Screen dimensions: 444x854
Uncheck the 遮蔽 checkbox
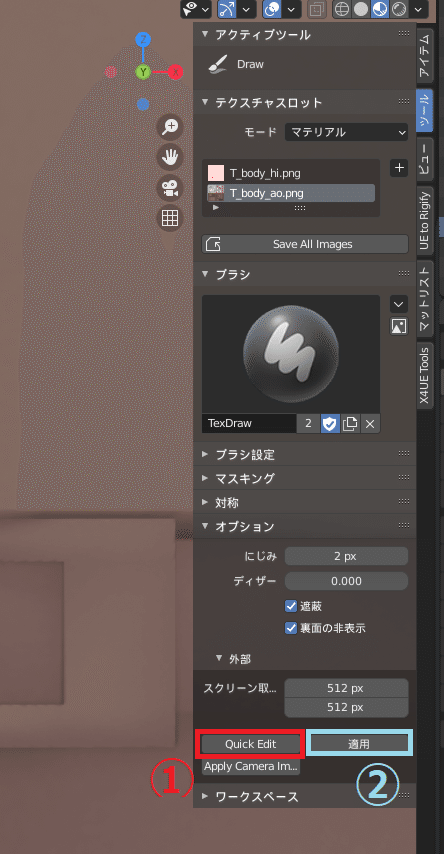click(x=290, y=606)
